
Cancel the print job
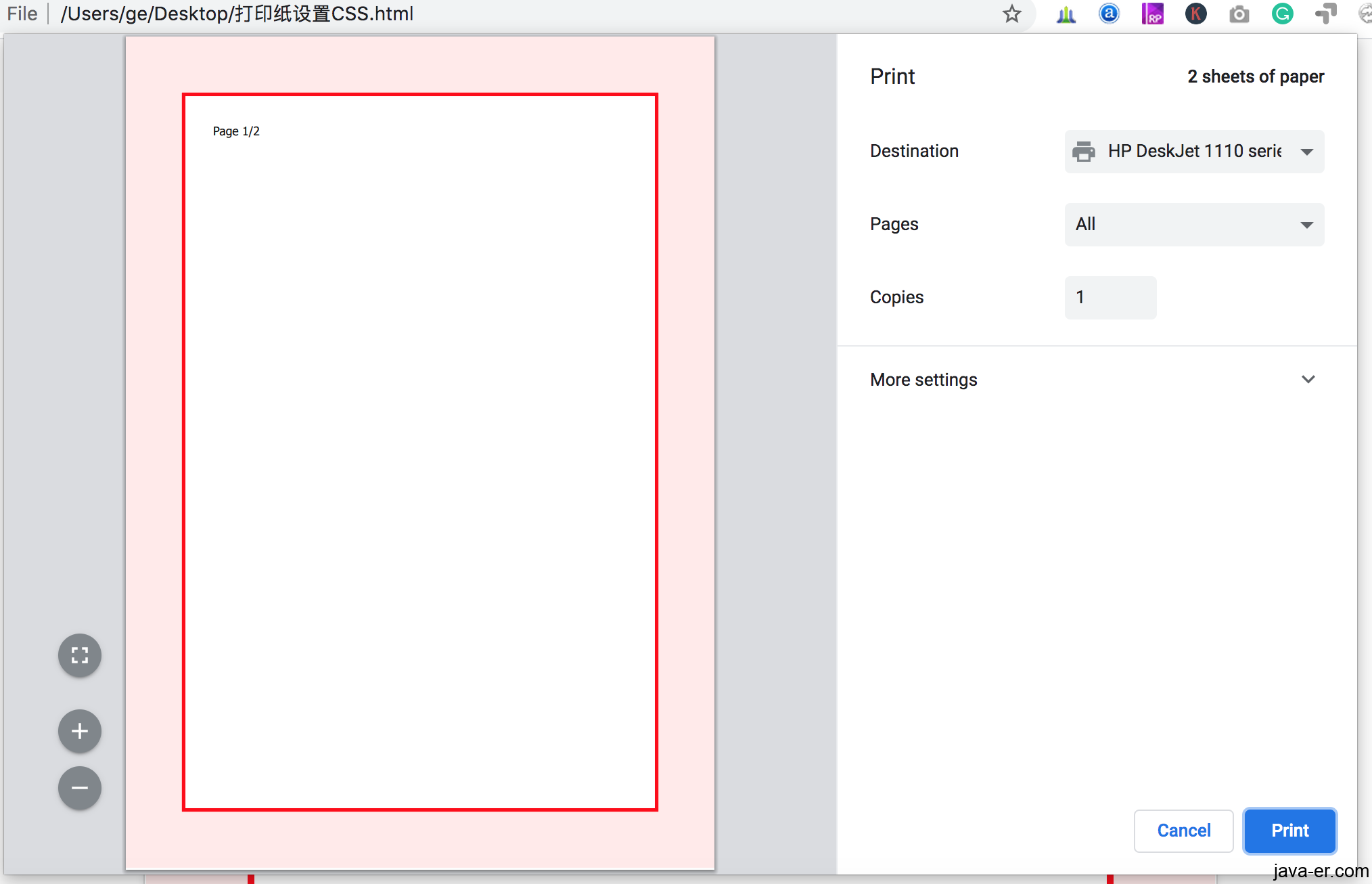[x=1183, y=831]
